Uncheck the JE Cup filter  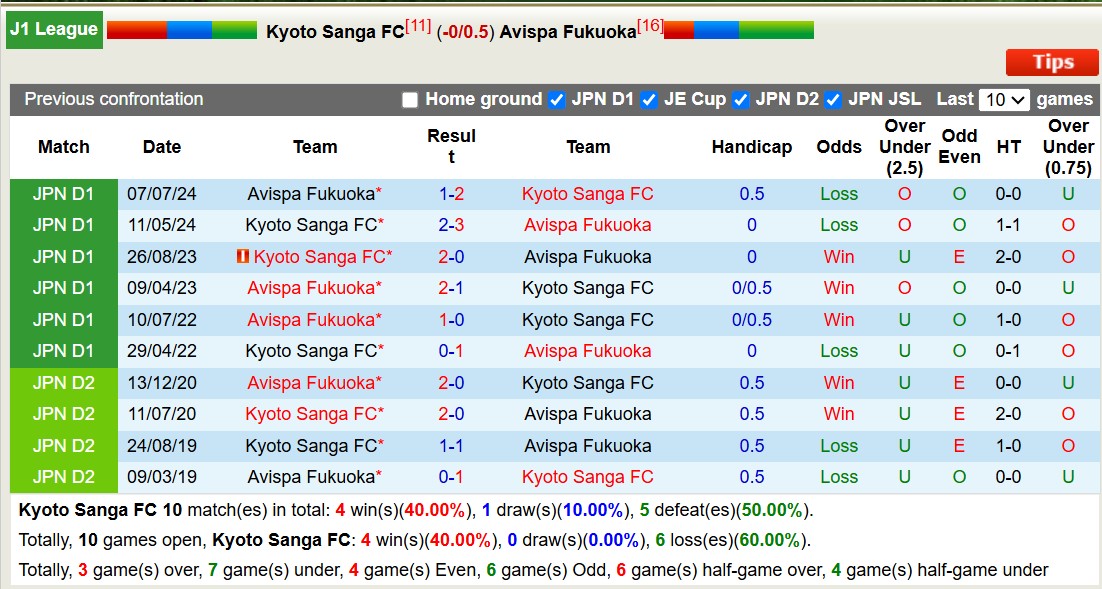[650, 99]
